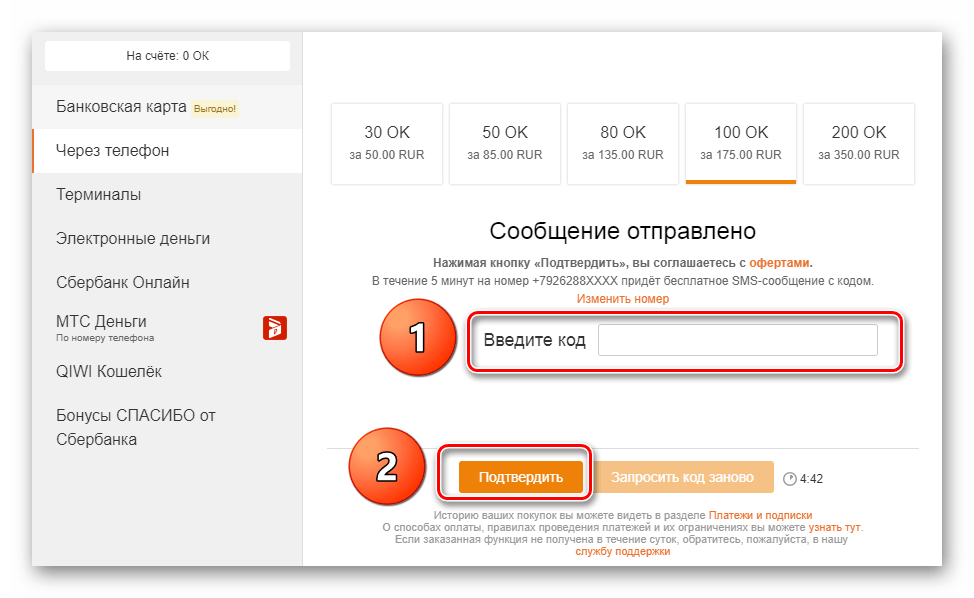Viewport: 974px width, 598px height.
Task: Click the По номеру телефона subtitle
Action: pos(105,338)
